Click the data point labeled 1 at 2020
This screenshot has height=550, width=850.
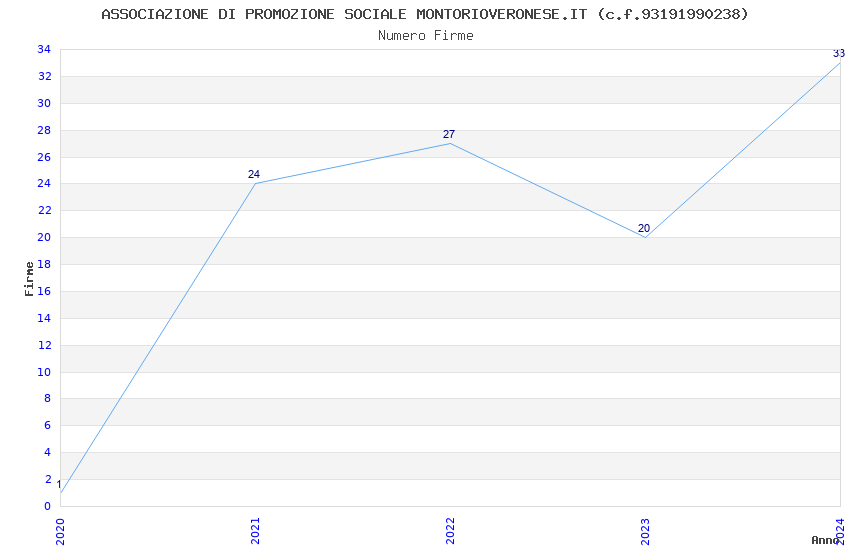[x=61, y=493]
